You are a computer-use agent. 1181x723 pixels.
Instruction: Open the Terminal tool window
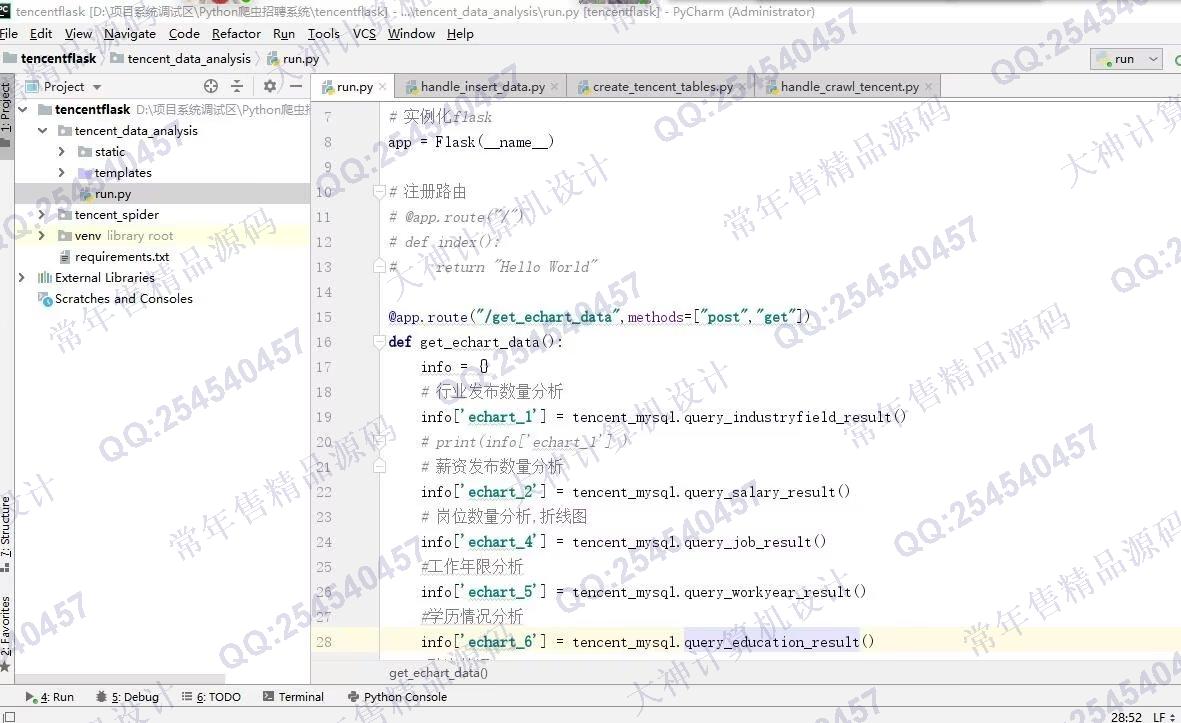coord(293,697)
